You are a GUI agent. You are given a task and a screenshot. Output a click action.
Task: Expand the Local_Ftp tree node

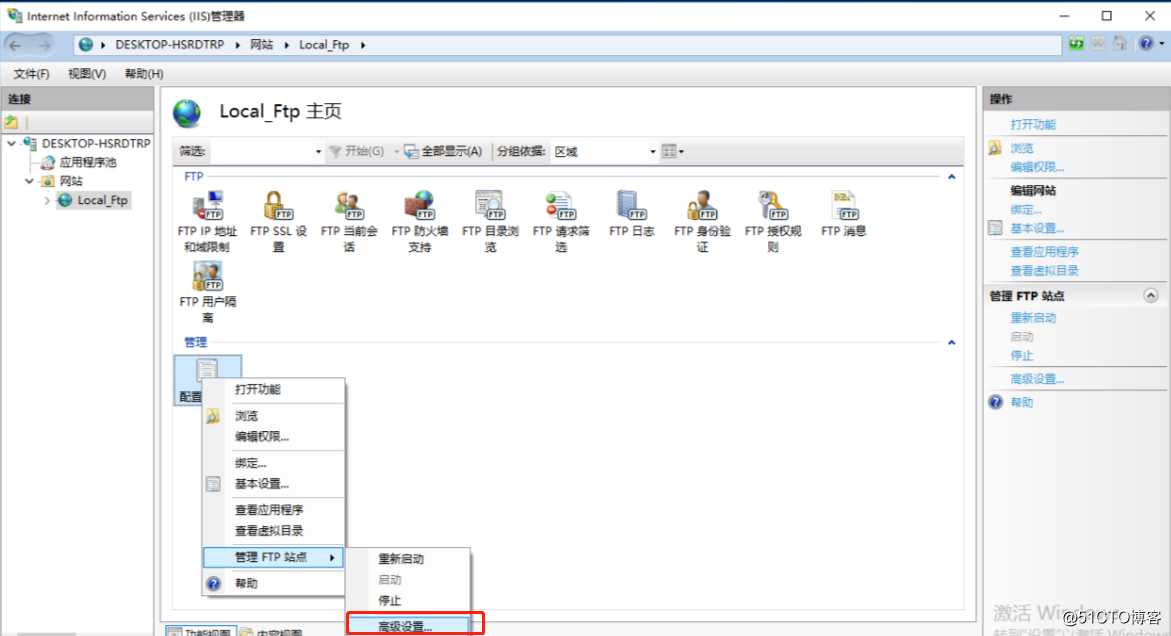point(47,200)
